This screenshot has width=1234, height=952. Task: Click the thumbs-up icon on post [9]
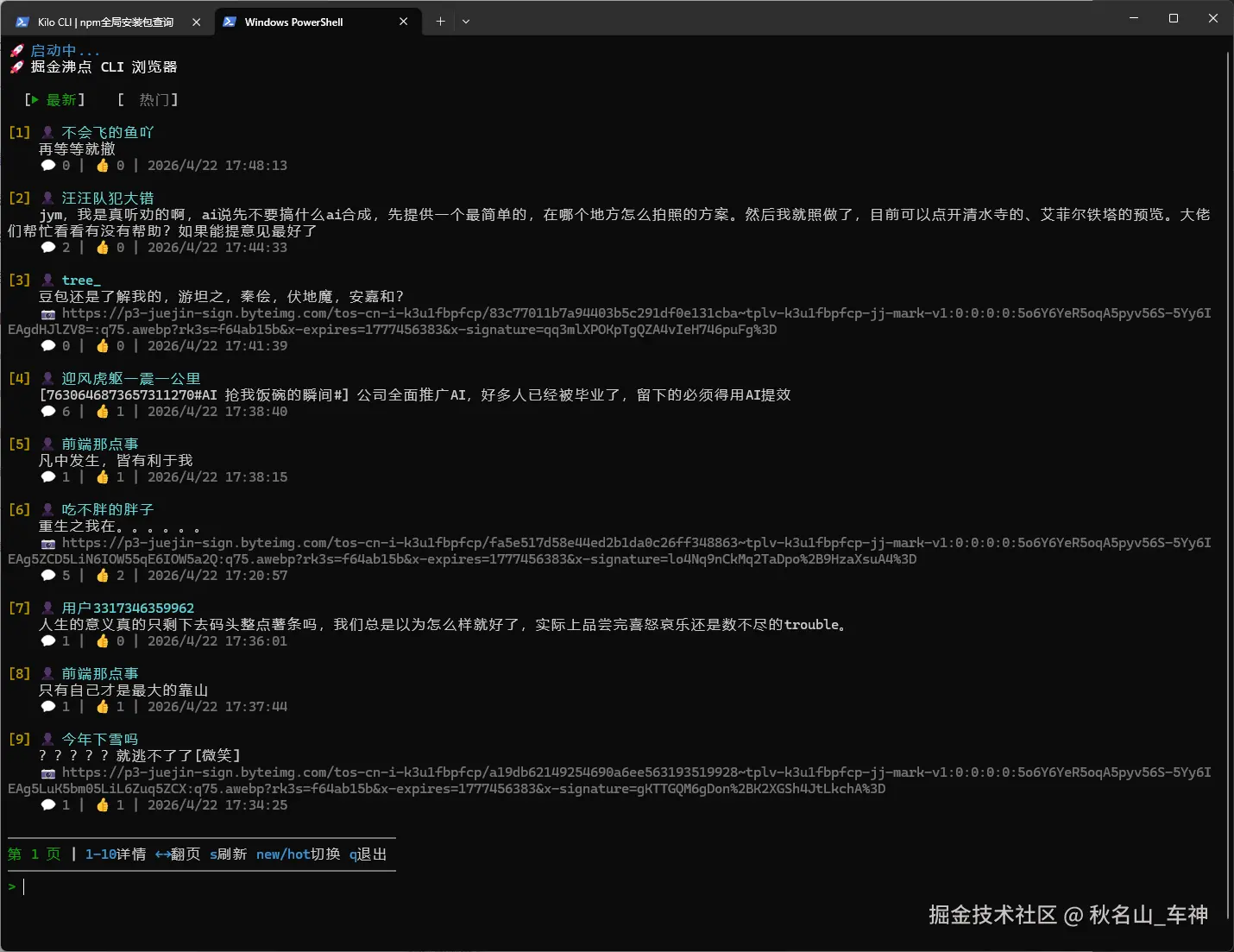pos(103,804)
